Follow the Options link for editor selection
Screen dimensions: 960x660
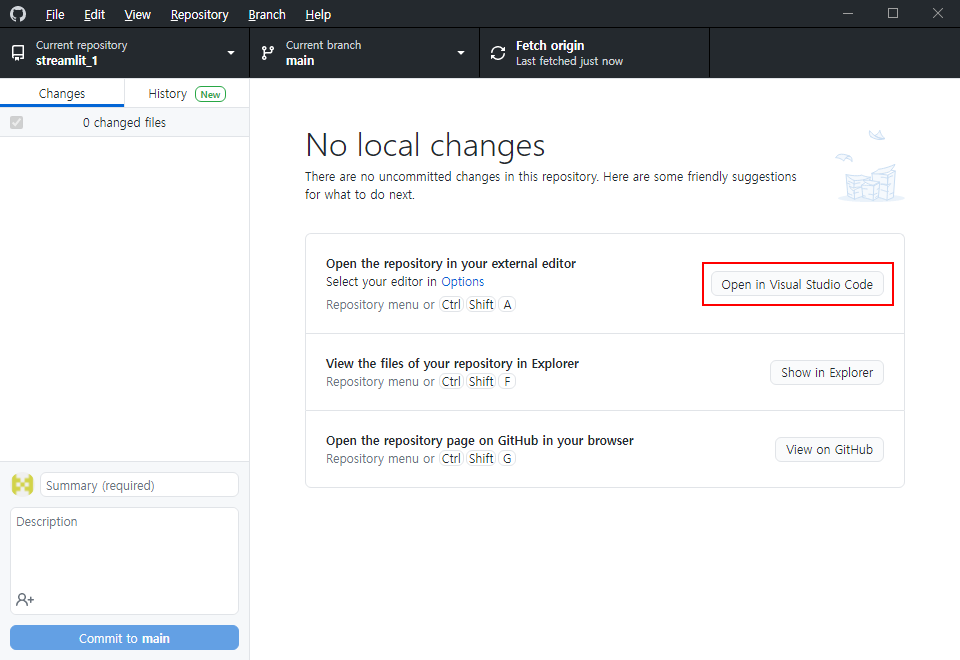(x=463, y=282)
